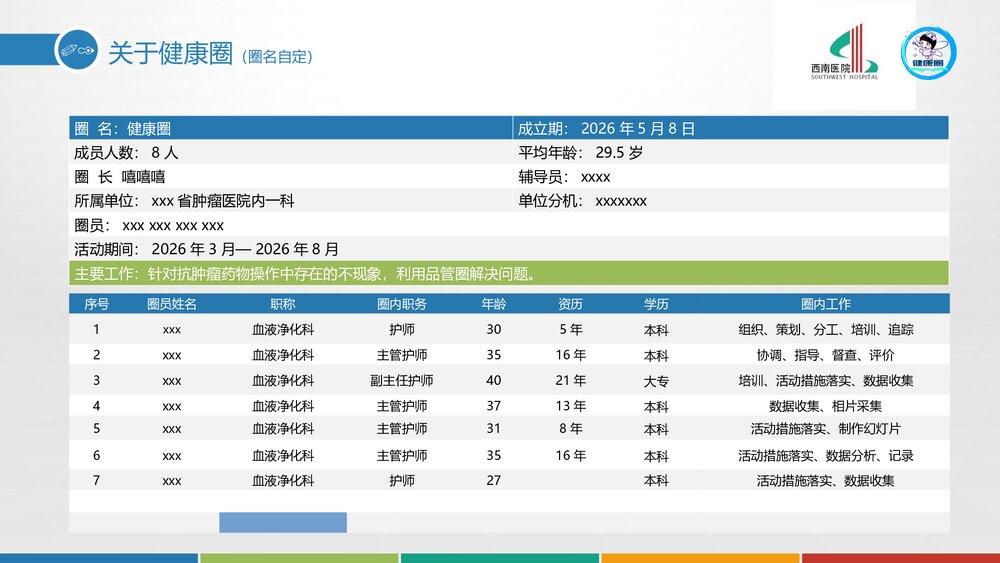Click 培训、活动措施落实、数据收集 cell
The width and height of the screenshot is (1000, 563).
point(826,381)
